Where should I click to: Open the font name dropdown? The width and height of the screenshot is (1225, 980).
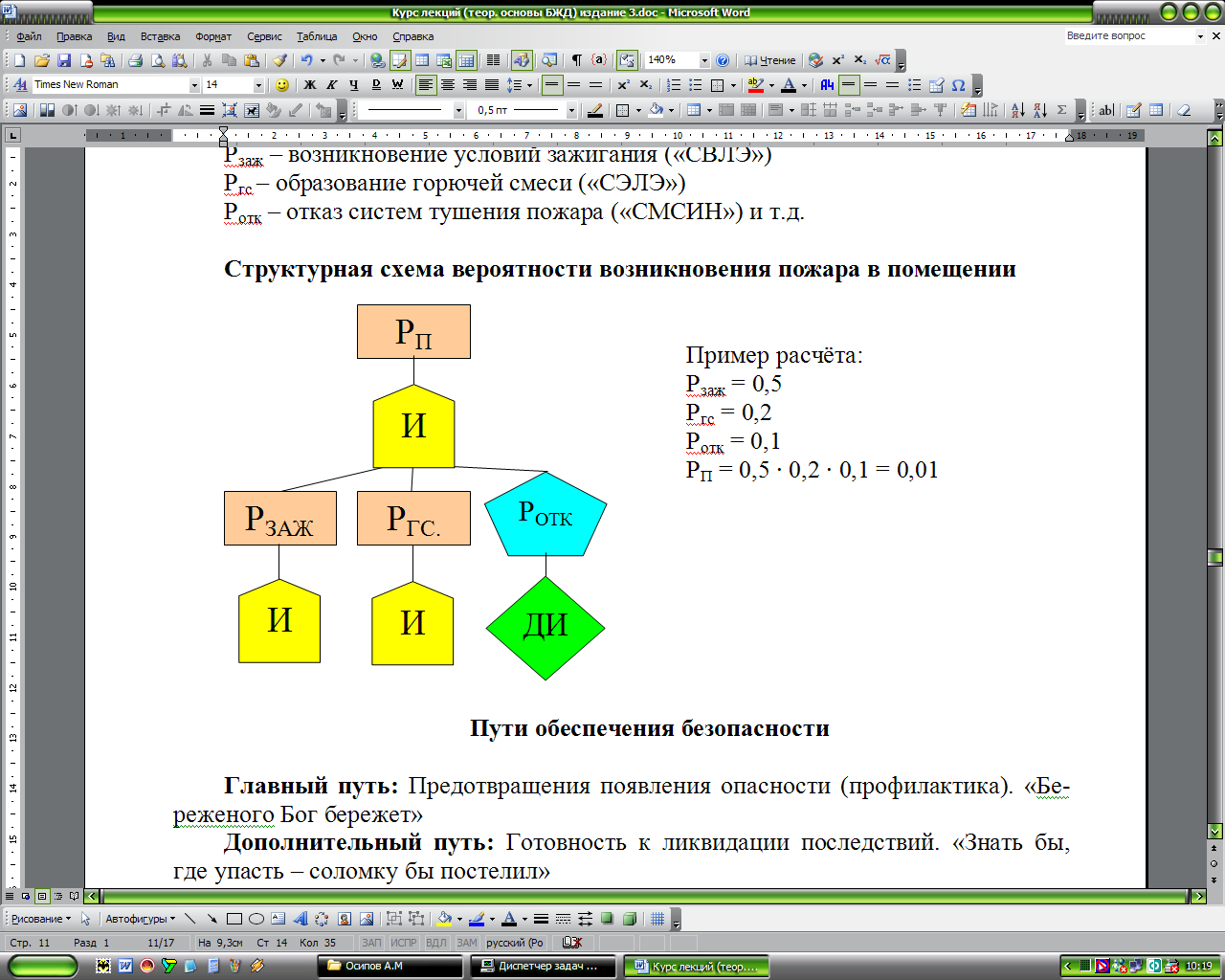tap(194, 85)
